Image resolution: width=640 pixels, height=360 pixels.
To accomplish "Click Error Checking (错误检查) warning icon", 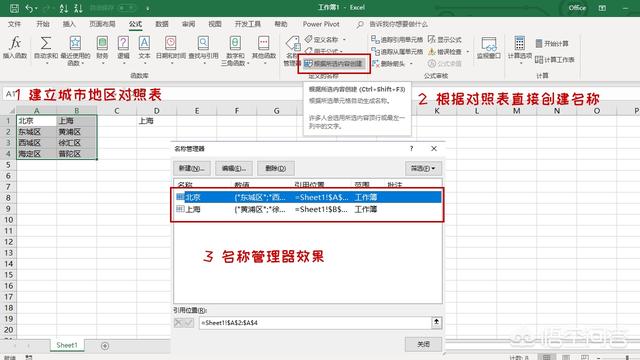I will (432, 52).
